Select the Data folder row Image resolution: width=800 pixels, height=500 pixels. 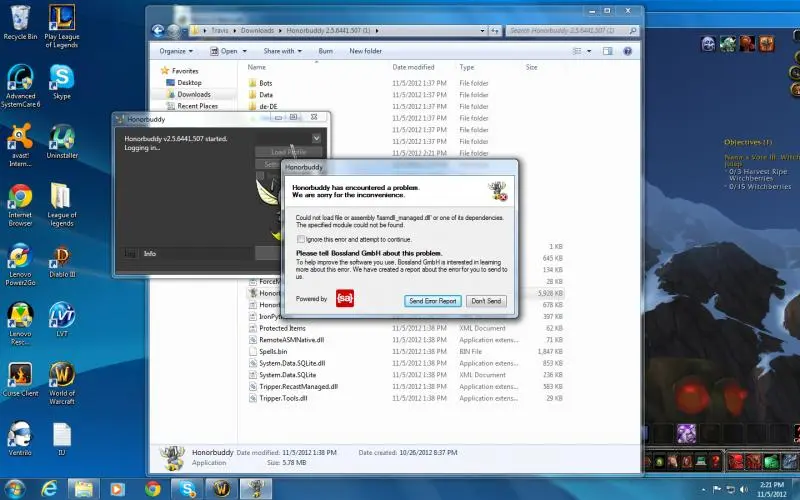pyautogui.click(x=406, y=95)
